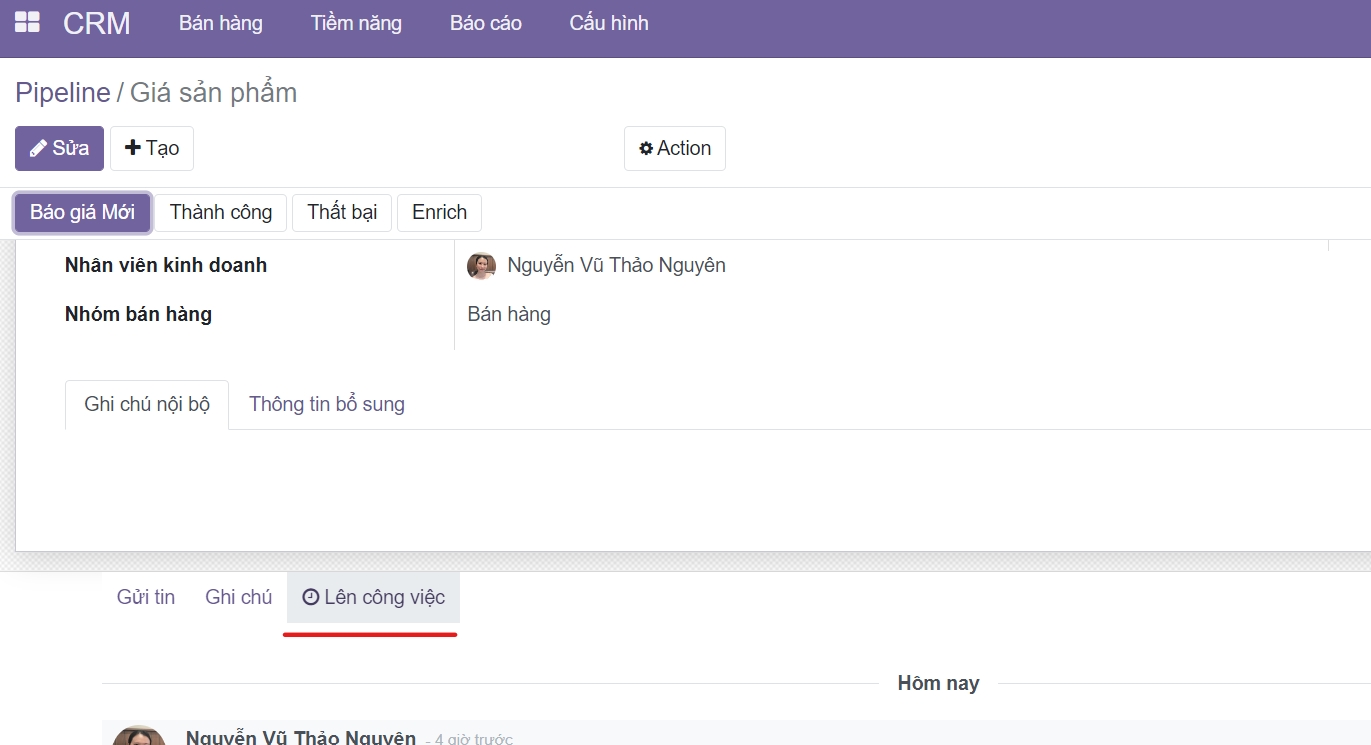
Task: Open the Tiềm năng menu
Action: click(x=356, y=23)
